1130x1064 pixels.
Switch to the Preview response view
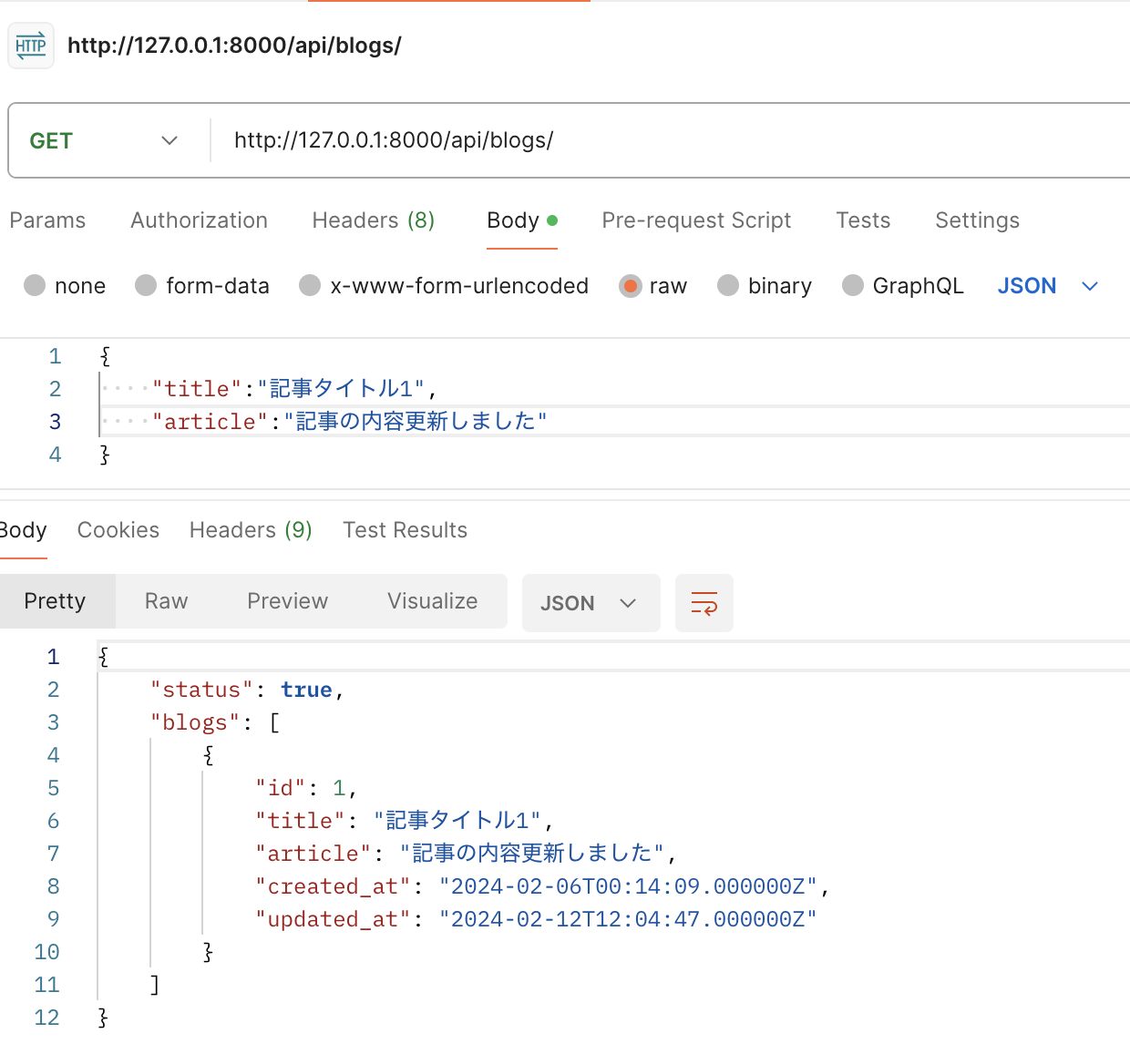click(287, 601)
